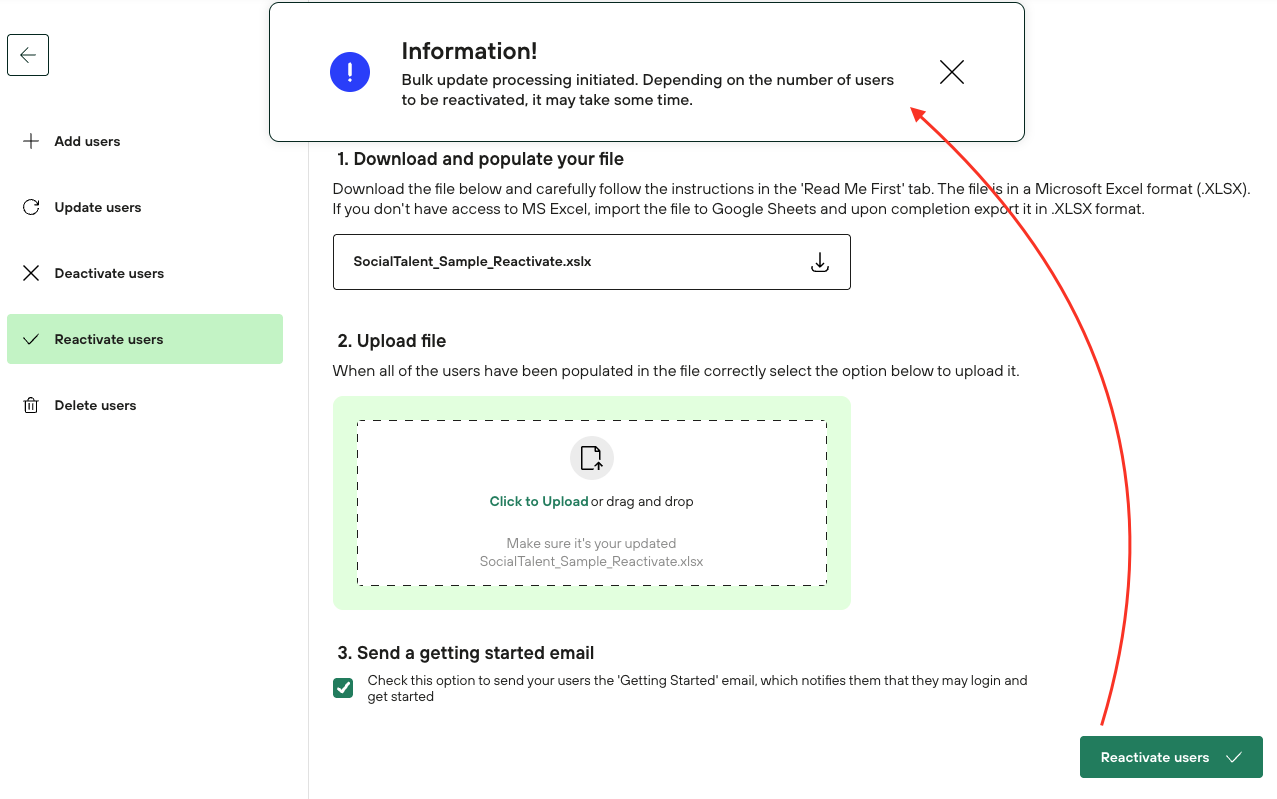
Task: Open the Delete users section
Action: [95, 405]
